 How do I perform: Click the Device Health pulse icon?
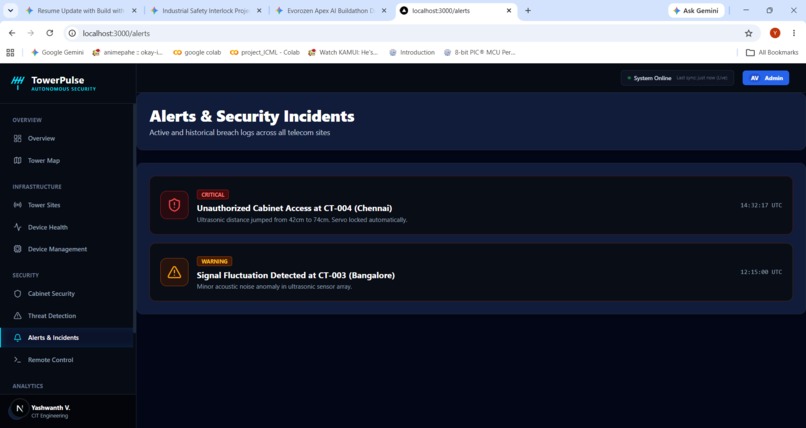coord(17,227)
